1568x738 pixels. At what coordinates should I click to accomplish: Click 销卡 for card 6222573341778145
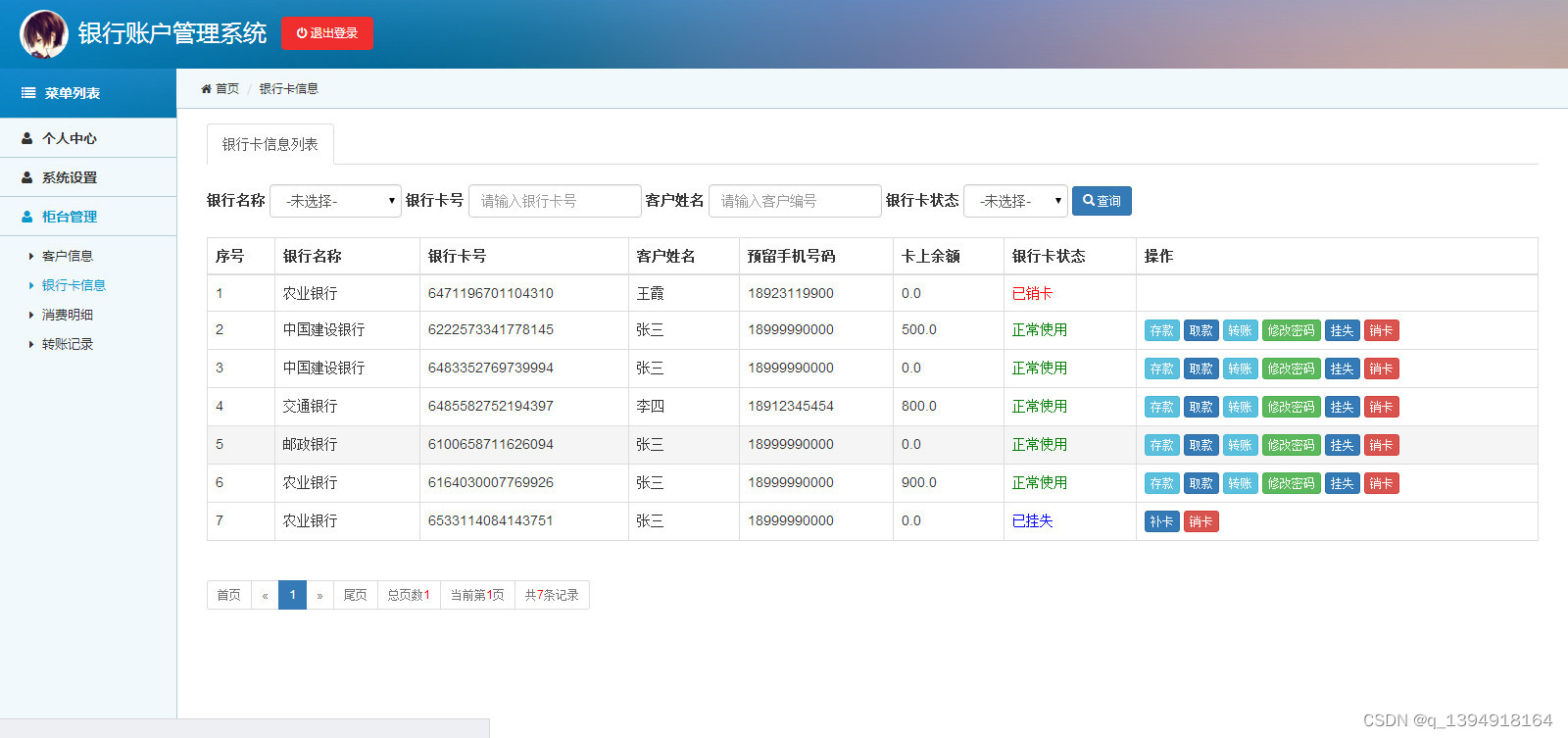[x=1382, y=331]
